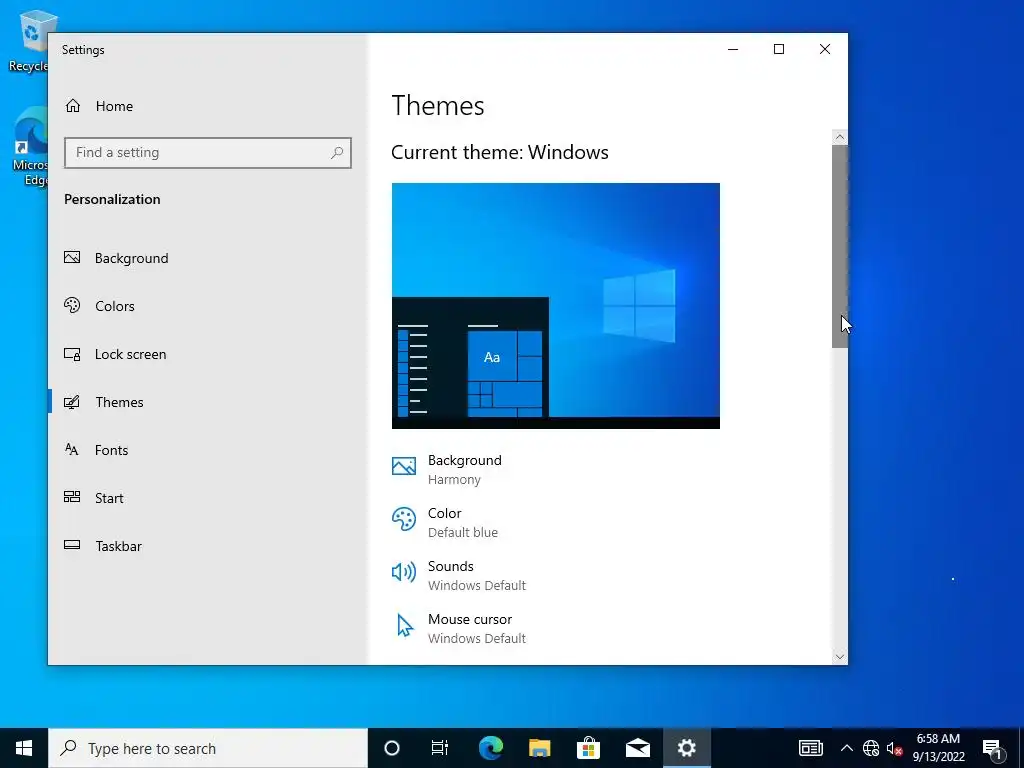Select the Recycle Bin desktop icon
Viewport: 1024px width, 768px height.
coord(28,40)
